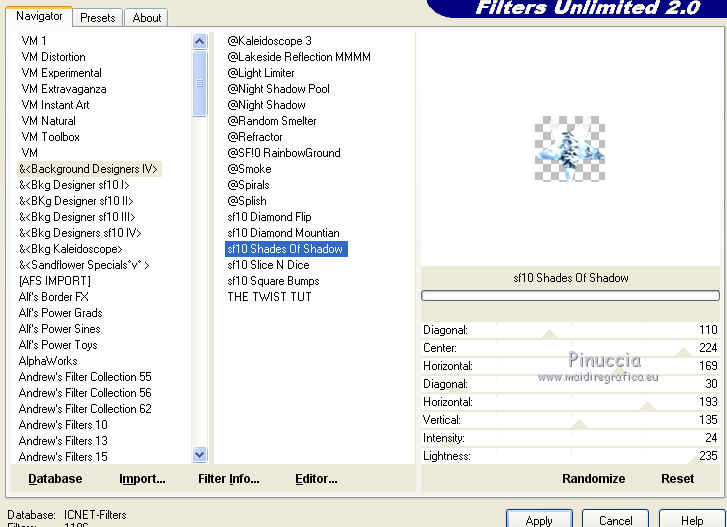Select VM Experimental category
Screen dimensions: 727x527
tap(61, 73)
